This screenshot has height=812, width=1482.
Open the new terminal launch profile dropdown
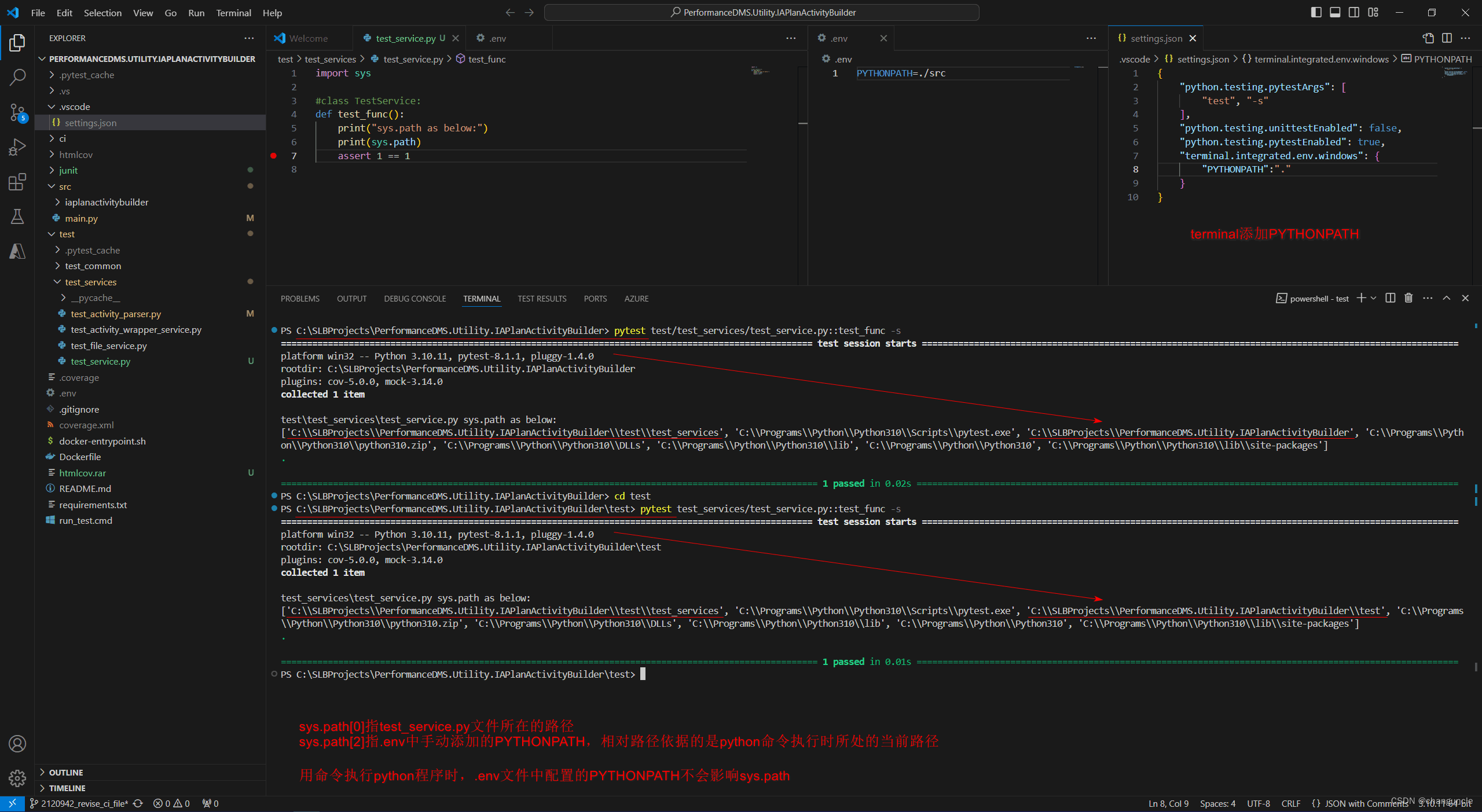1373,298
